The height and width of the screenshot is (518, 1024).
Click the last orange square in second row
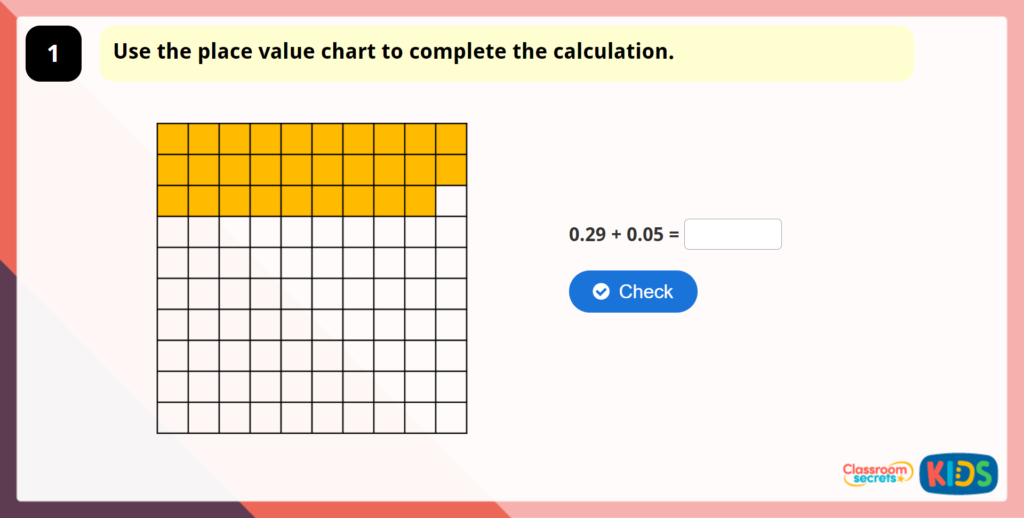coord(451,170)
